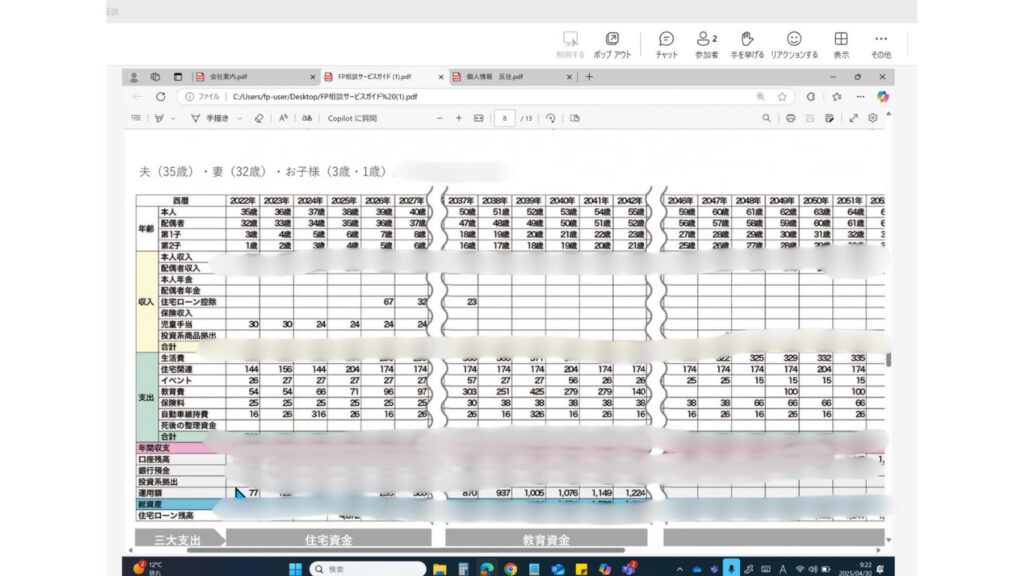Select the PDF highlight tool

(x=159, y=118)
